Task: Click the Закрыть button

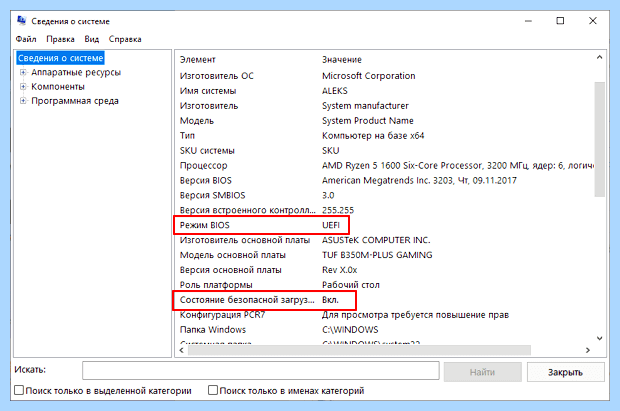Action: pos(565,372)
